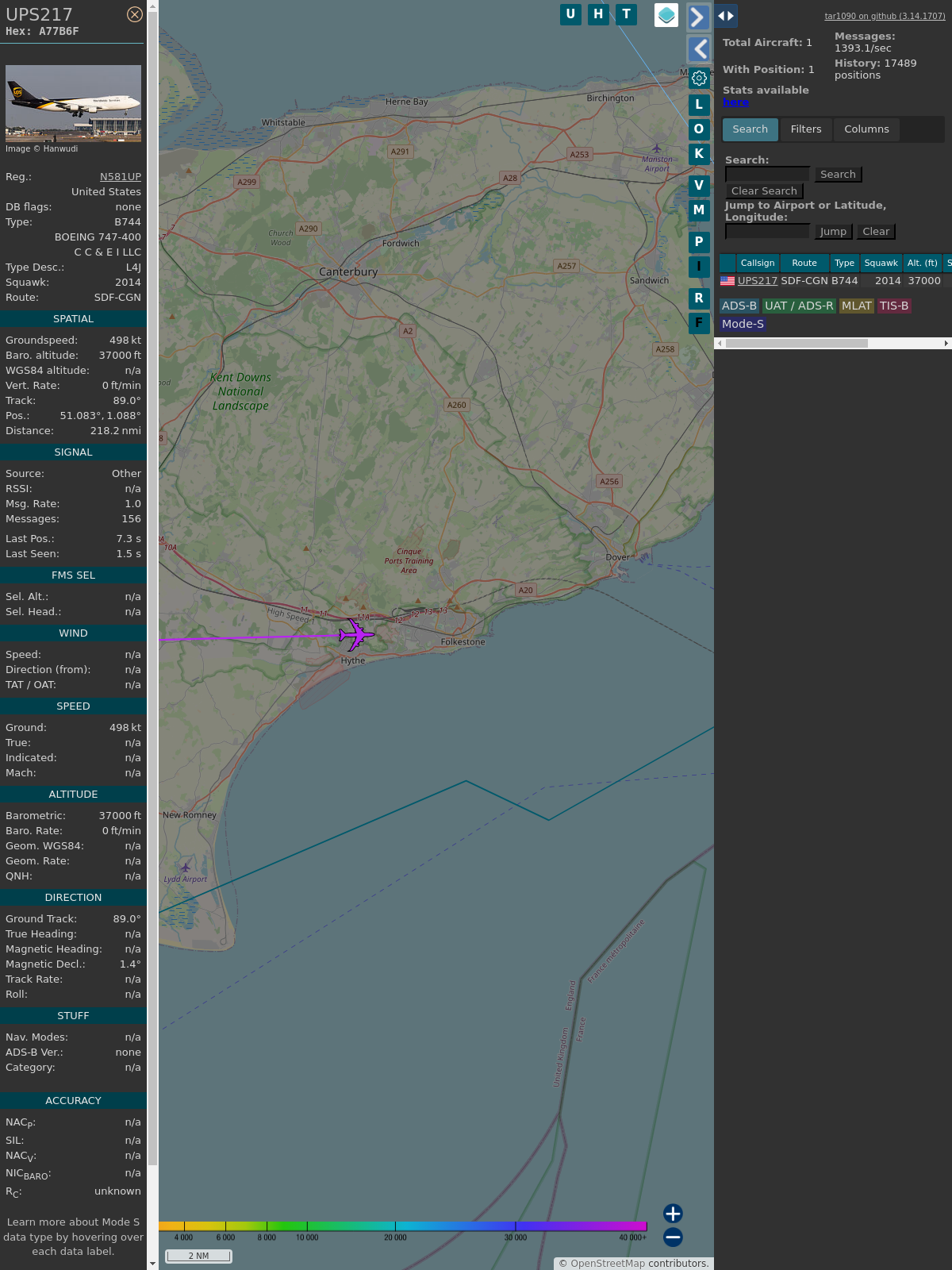Open the map layers selector
Image resolution: width=952 pixels, height=1270 pixels.
pos(666,15)
